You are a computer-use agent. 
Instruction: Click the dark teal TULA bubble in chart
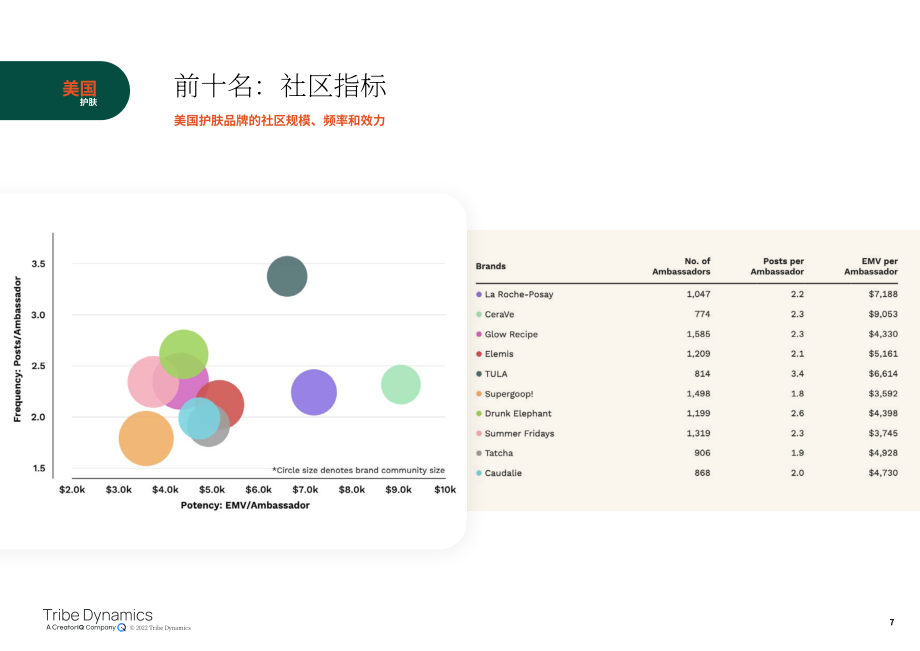pos(287,276)
